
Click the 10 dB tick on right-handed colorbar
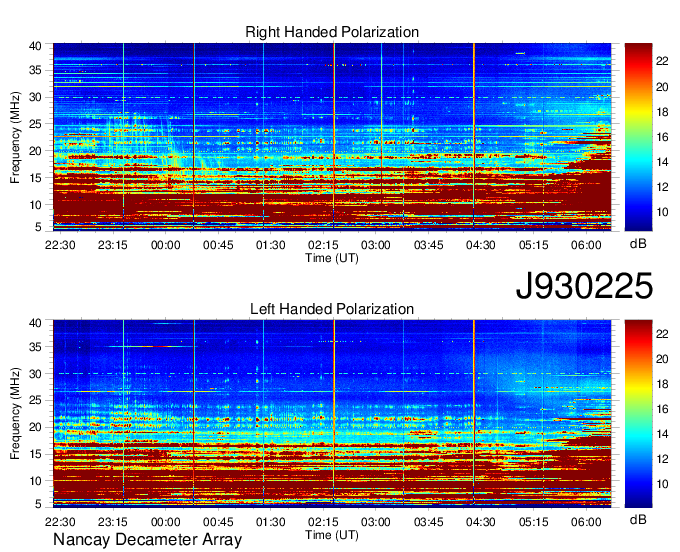[662, 212]
